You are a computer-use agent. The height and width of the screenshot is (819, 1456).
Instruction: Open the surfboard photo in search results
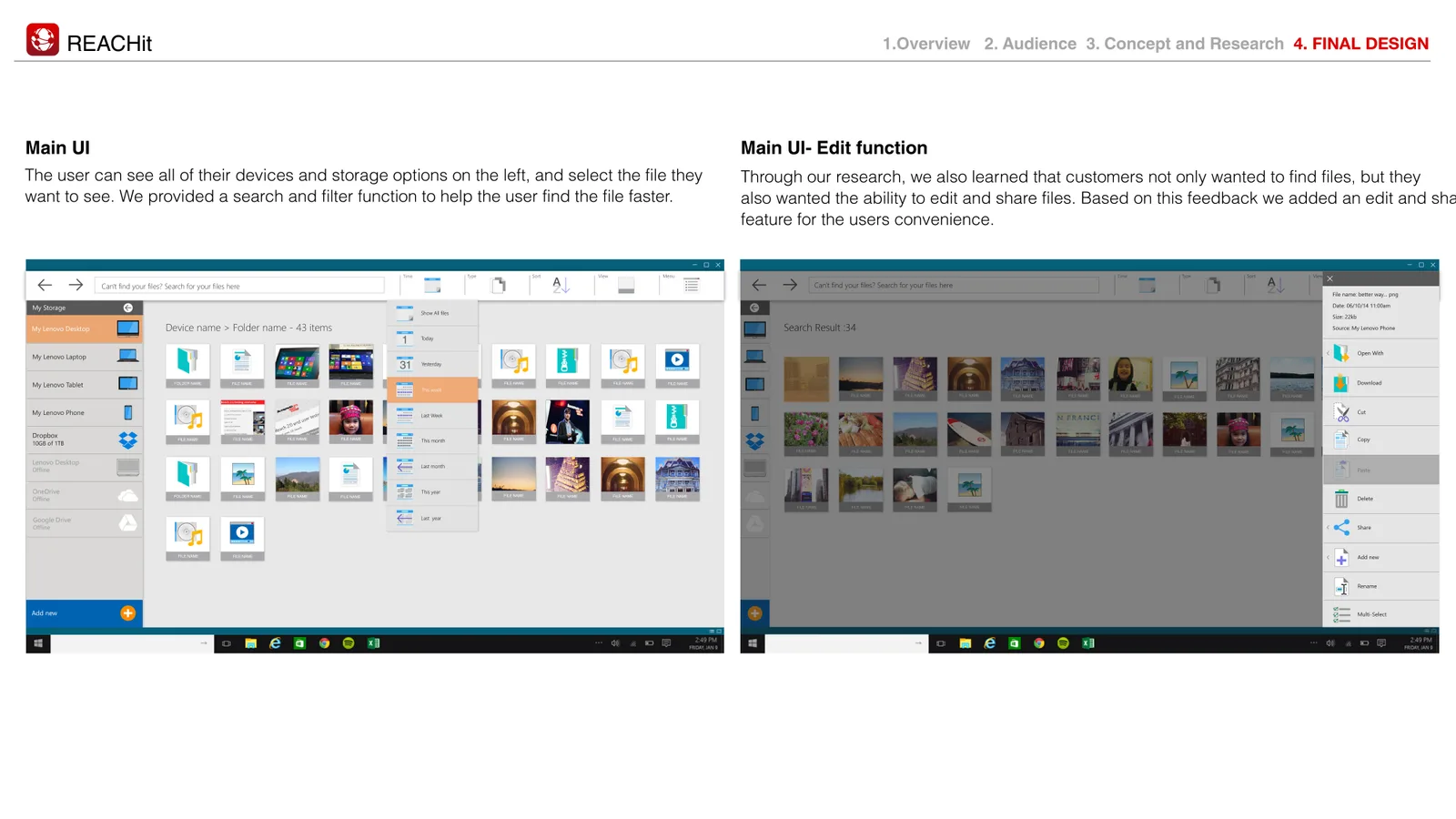968,433
